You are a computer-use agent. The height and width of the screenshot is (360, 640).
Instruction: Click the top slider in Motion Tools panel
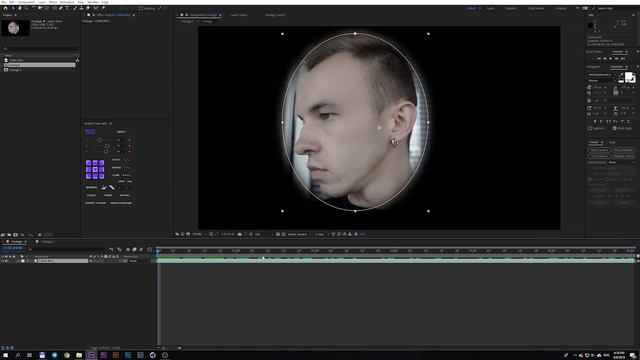[99, 140]
